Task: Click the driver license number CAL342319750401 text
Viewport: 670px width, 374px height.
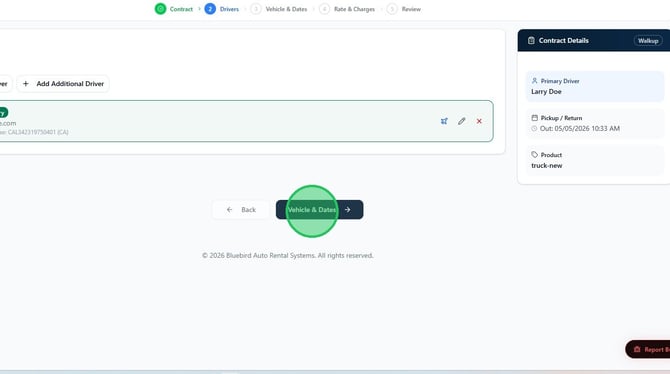Action: point(32,132)
